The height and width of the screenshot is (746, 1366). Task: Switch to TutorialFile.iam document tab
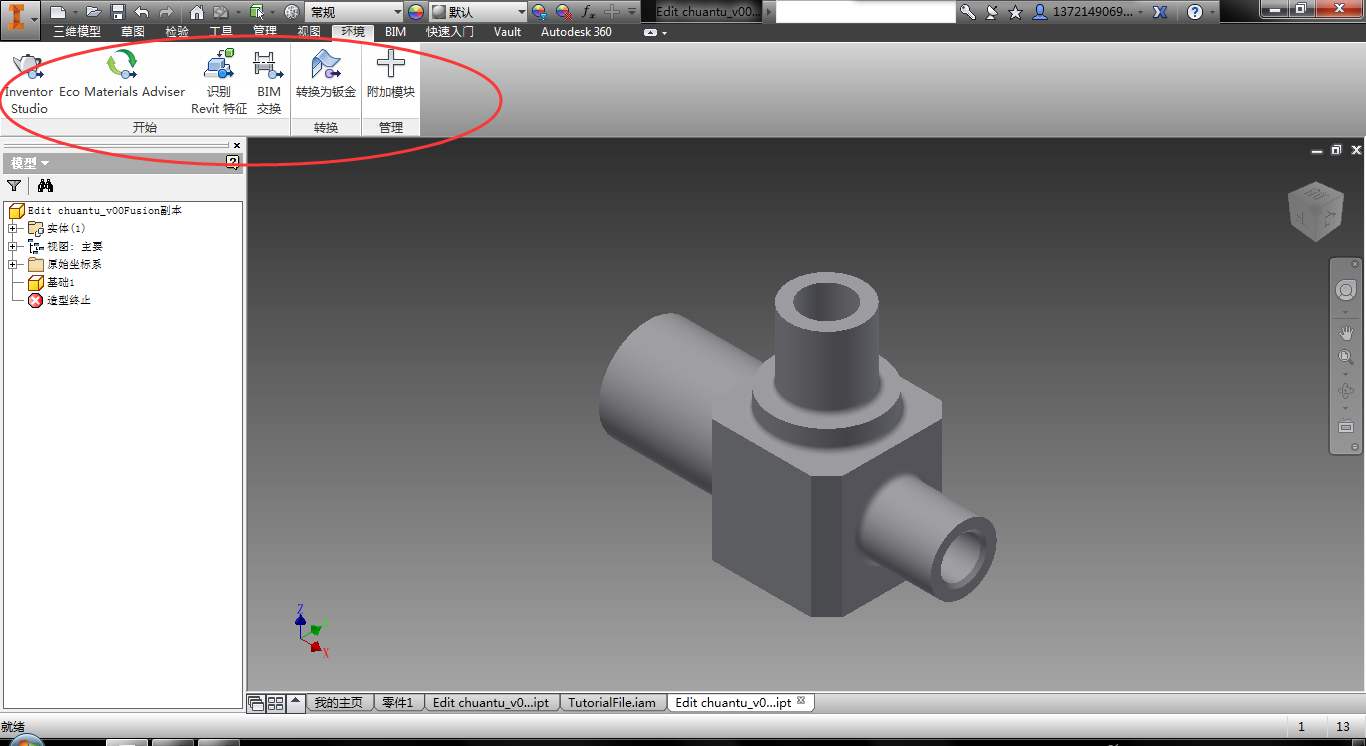pos(612,702)
